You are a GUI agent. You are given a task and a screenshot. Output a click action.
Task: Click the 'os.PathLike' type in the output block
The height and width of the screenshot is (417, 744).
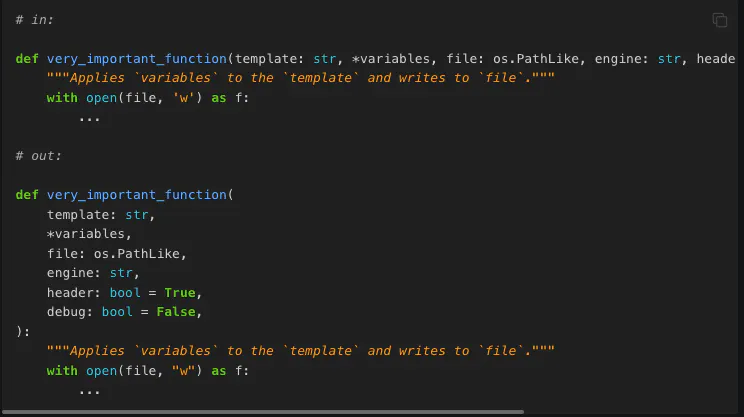tap(137, 254)
